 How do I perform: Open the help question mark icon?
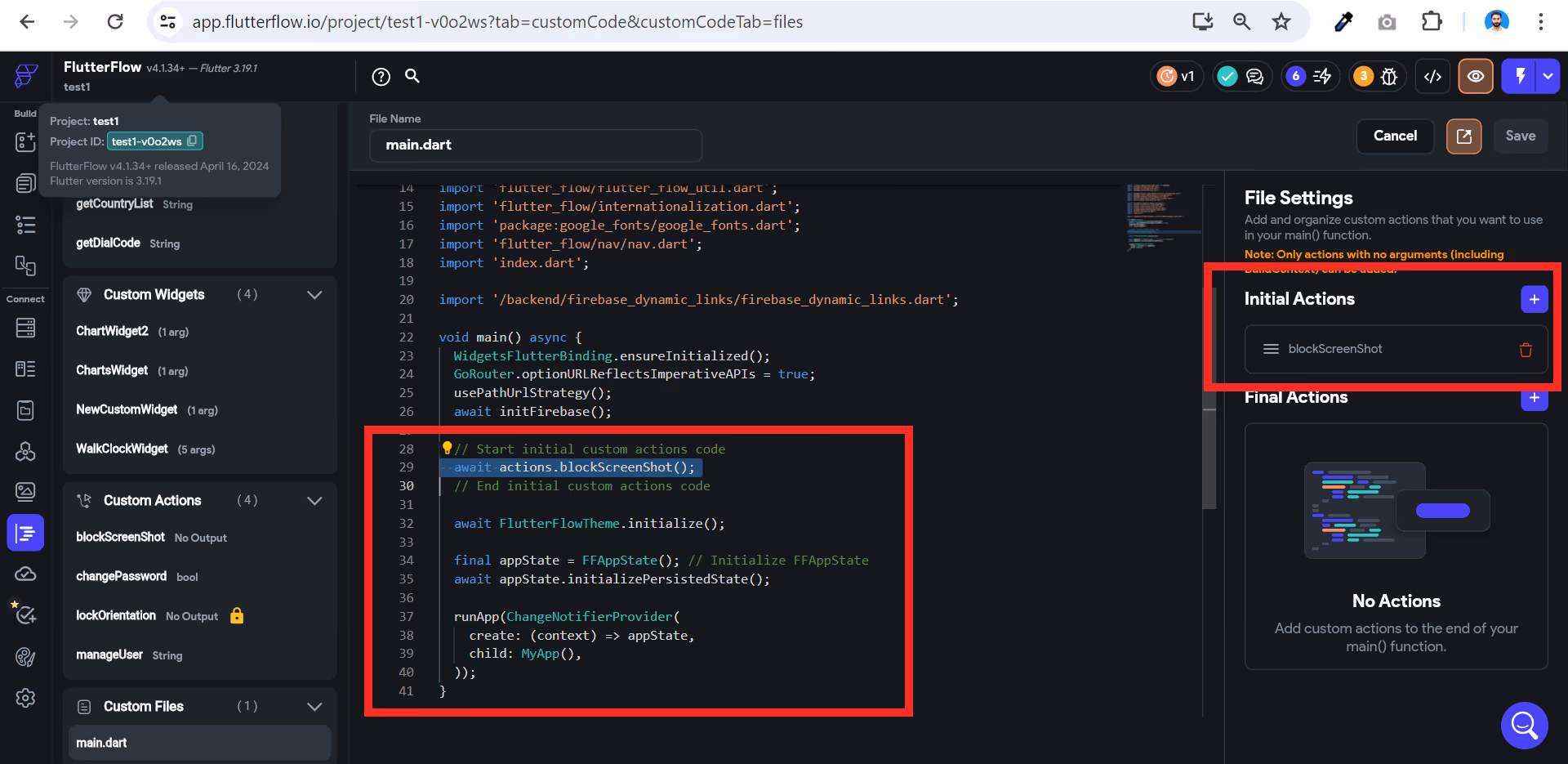coord(381,77)
